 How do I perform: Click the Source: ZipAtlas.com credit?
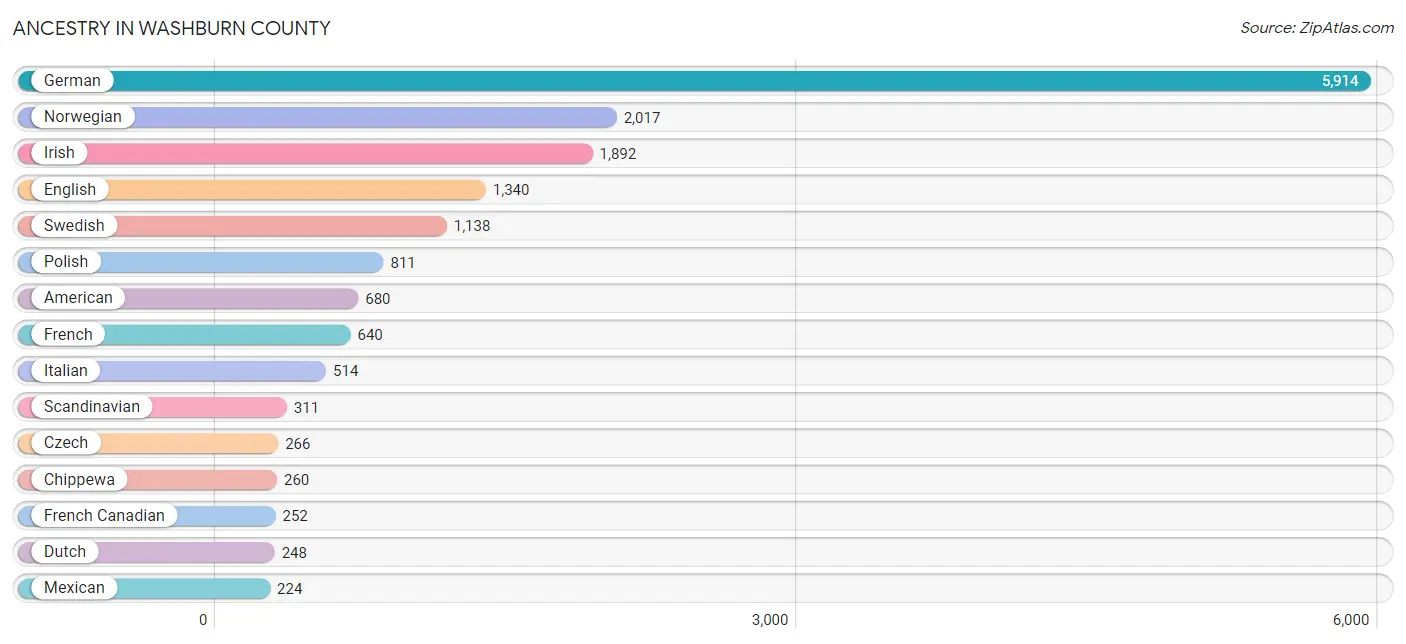pos(1317,28)
